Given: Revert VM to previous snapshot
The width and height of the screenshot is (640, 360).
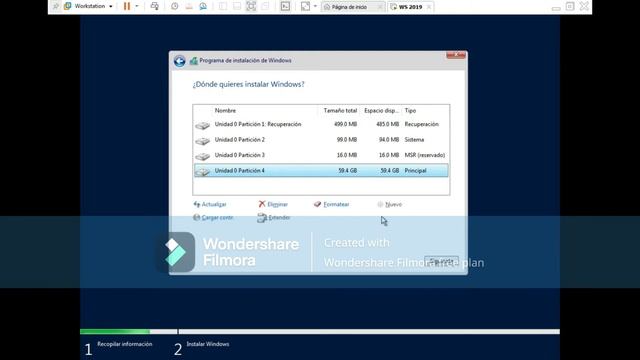Looking at the screenshot, I should point(189,6).
